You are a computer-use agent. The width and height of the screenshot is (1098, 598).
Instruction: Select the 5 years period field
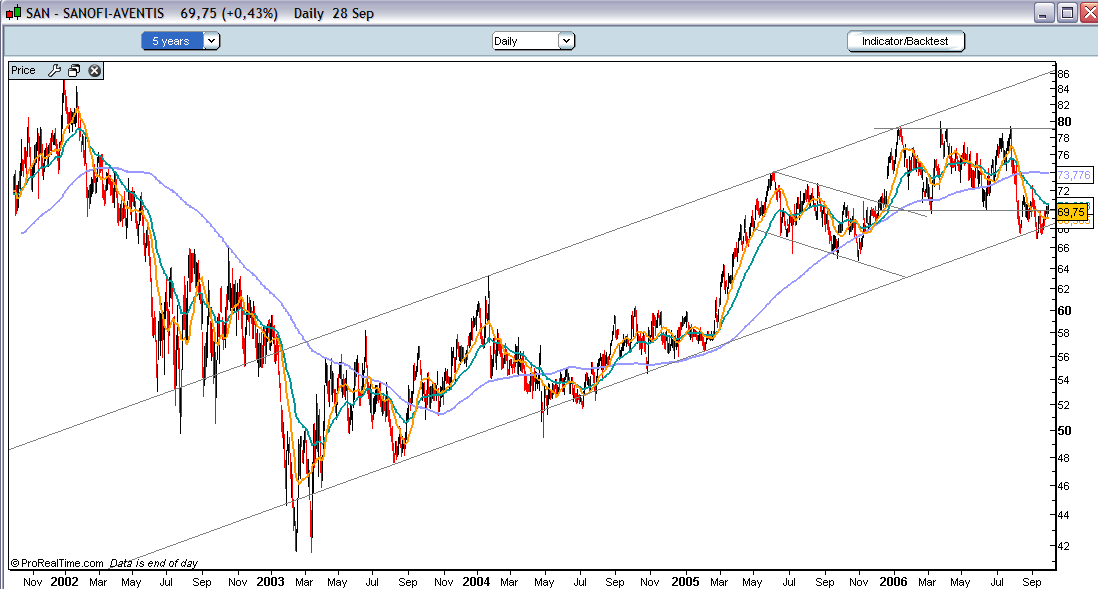click(x=172, y=41)
